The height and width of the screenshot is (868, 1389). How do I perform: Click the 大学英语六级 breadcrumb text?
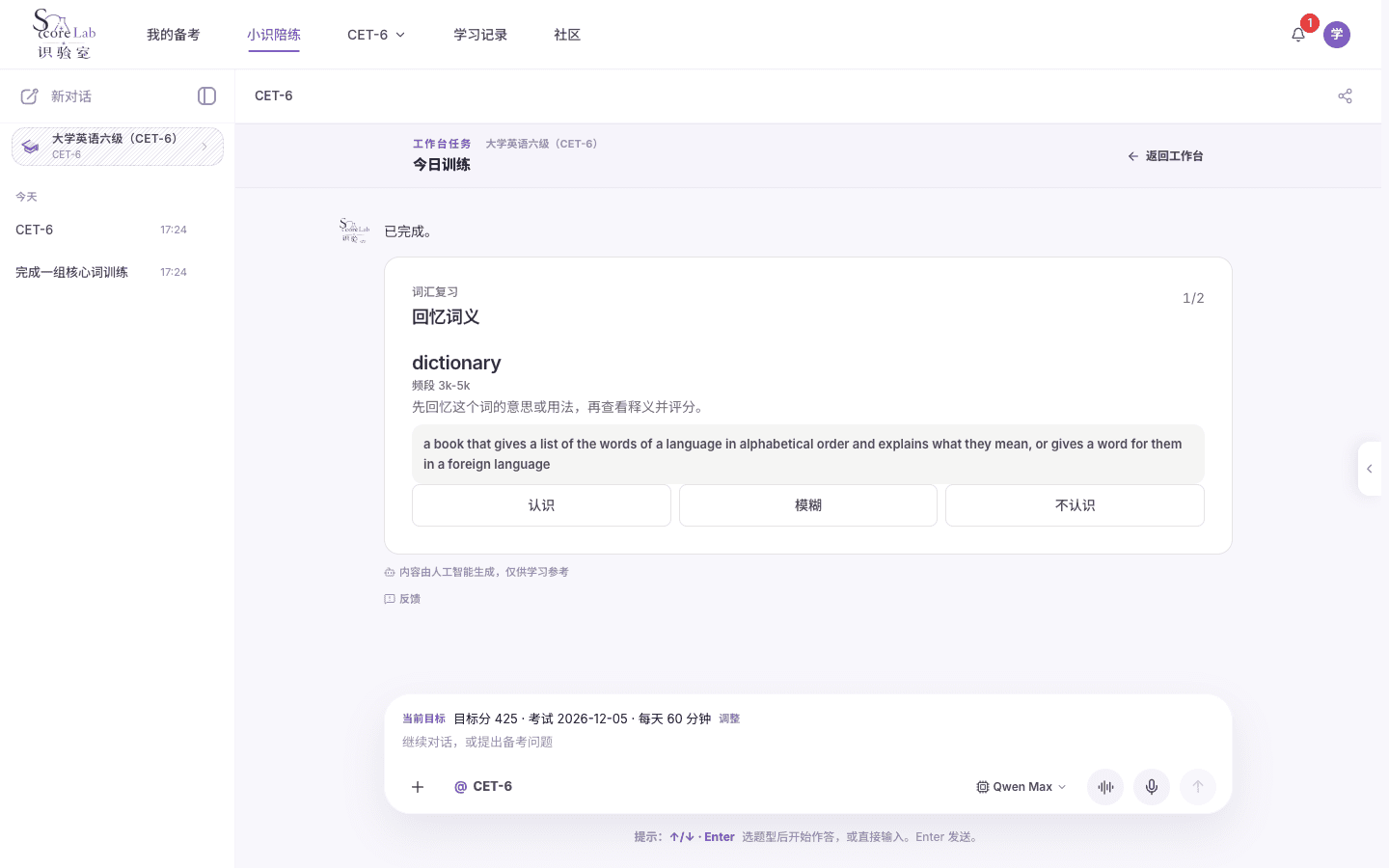[543, 144]
